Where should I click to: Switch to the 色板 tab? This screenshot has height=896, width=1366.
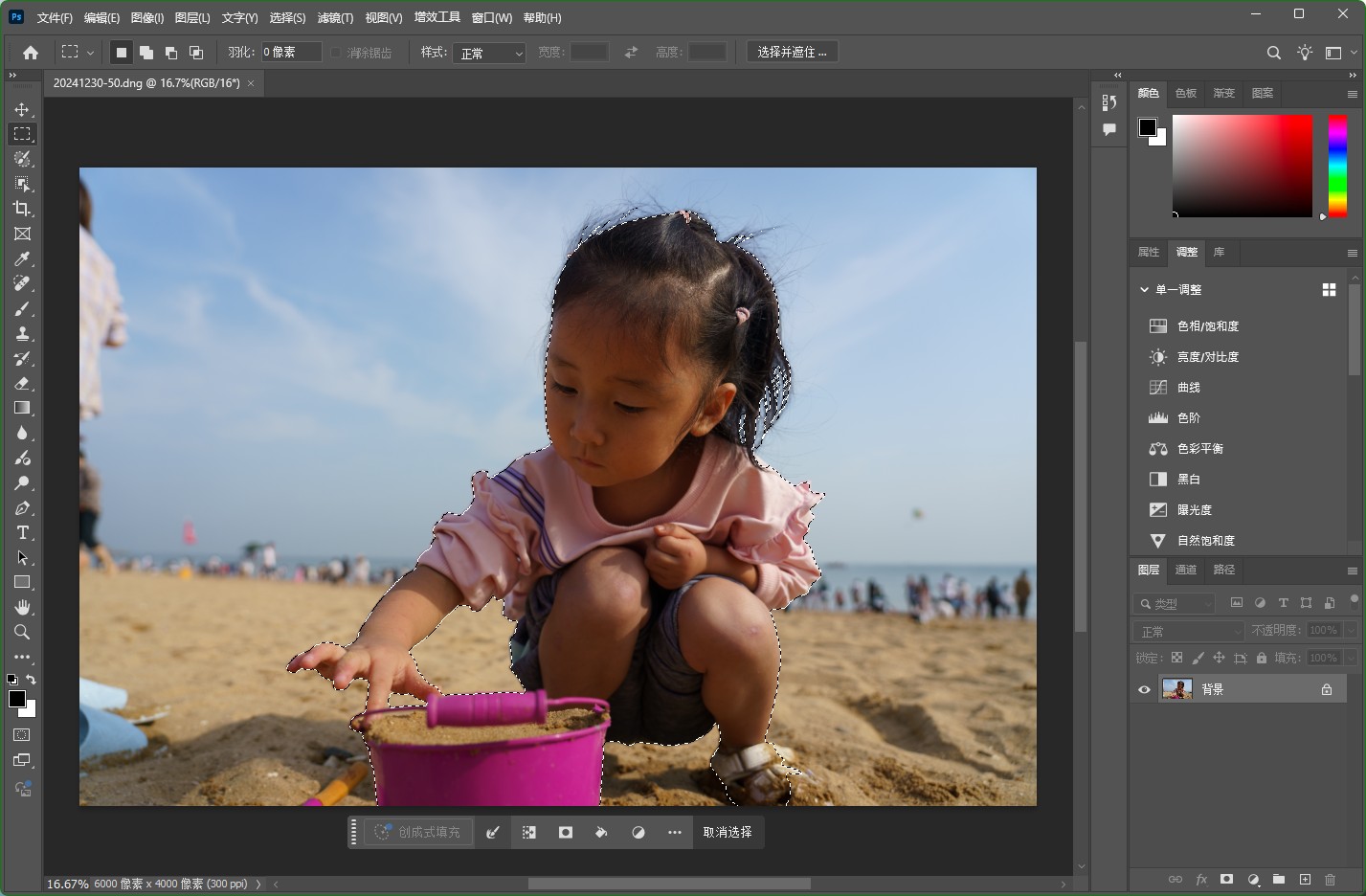(x=1186, y=93)
